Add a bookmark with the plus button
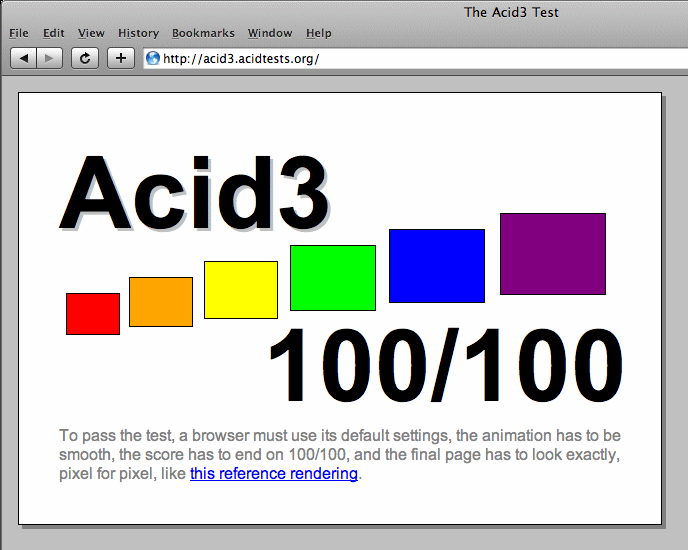 pos(121,58)
